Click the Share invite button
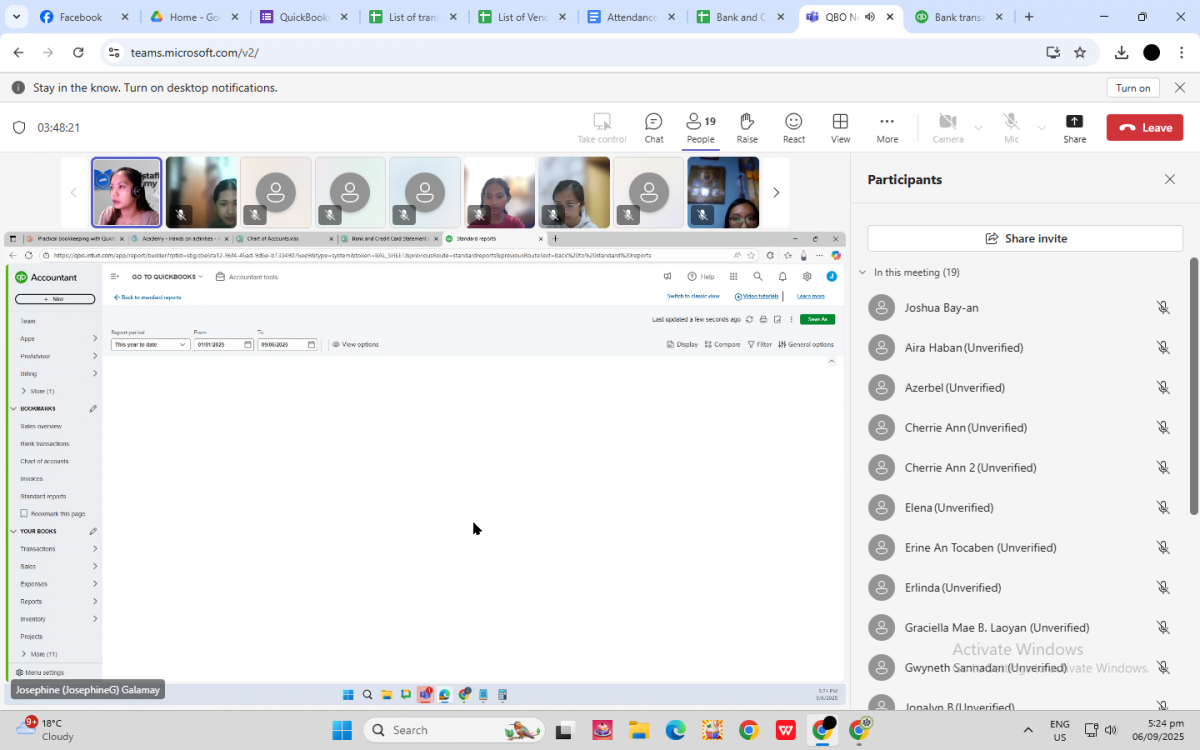This screenshot has width=1200, height=750. click(x=1025, y=238)
